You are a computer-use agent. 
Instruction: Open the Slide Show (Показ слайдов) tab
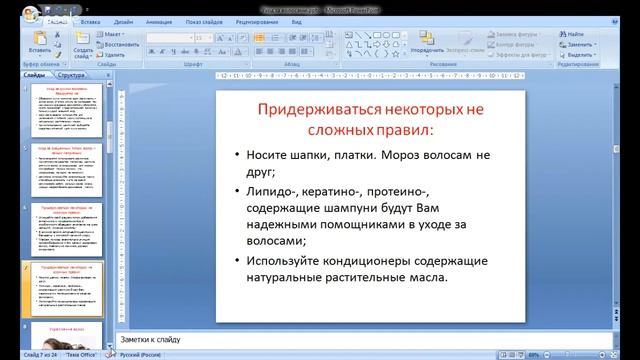tap(204, 22)
